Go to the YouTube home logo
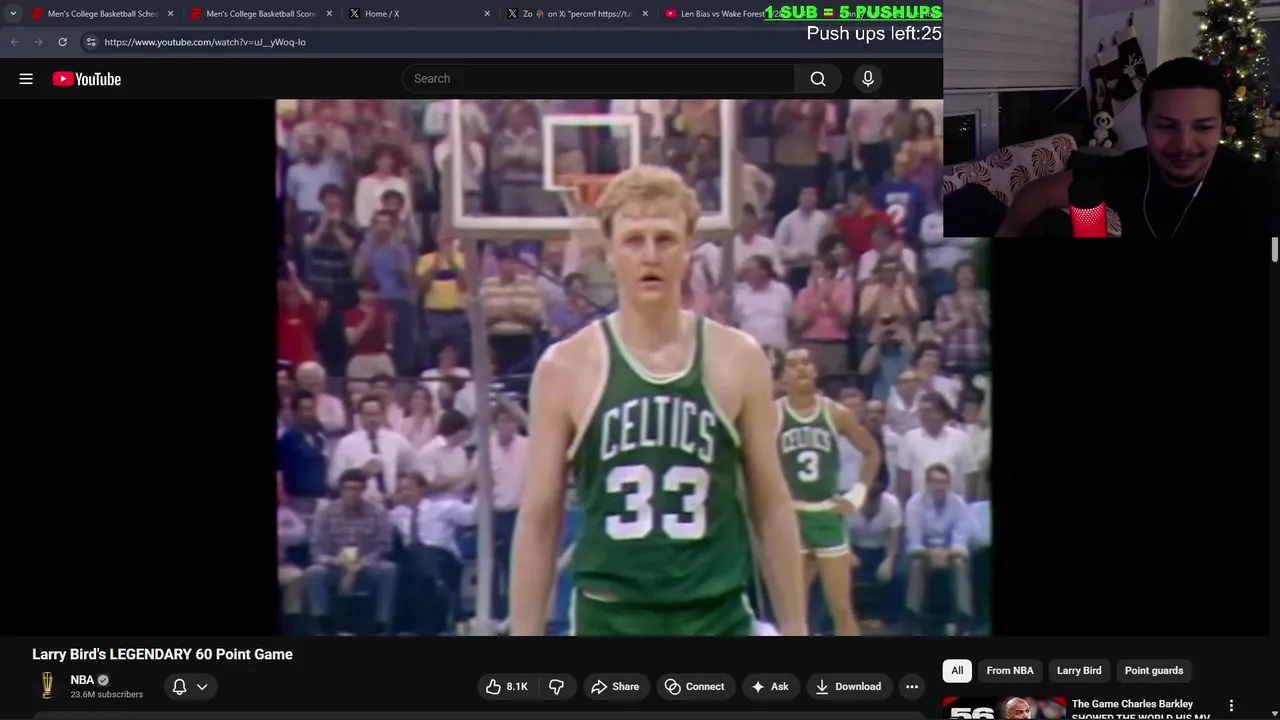 [x=87, y=79]
